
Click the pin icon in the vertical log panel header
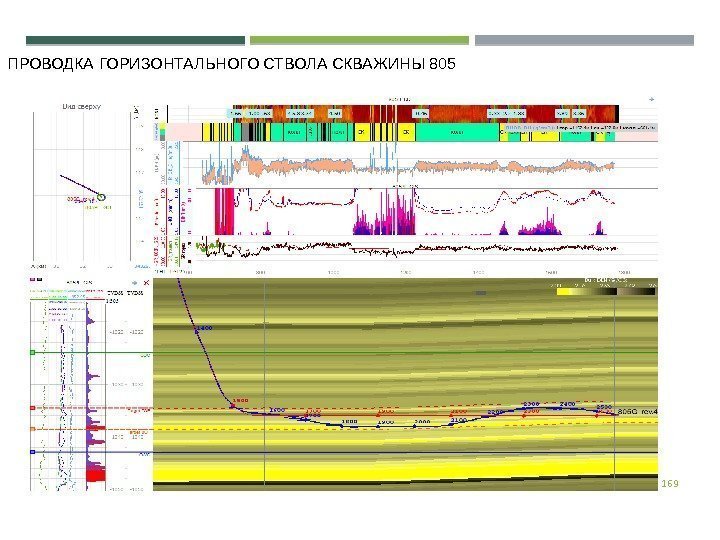click(x=135, y=283)
